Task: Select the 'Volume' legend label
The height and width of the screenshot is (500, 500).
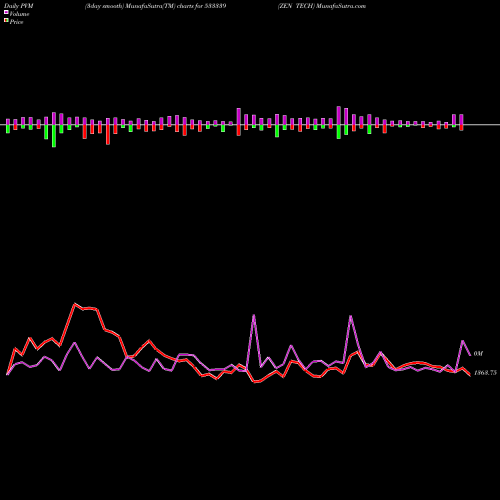Action: pyautogui.click(x=19, y=14)
